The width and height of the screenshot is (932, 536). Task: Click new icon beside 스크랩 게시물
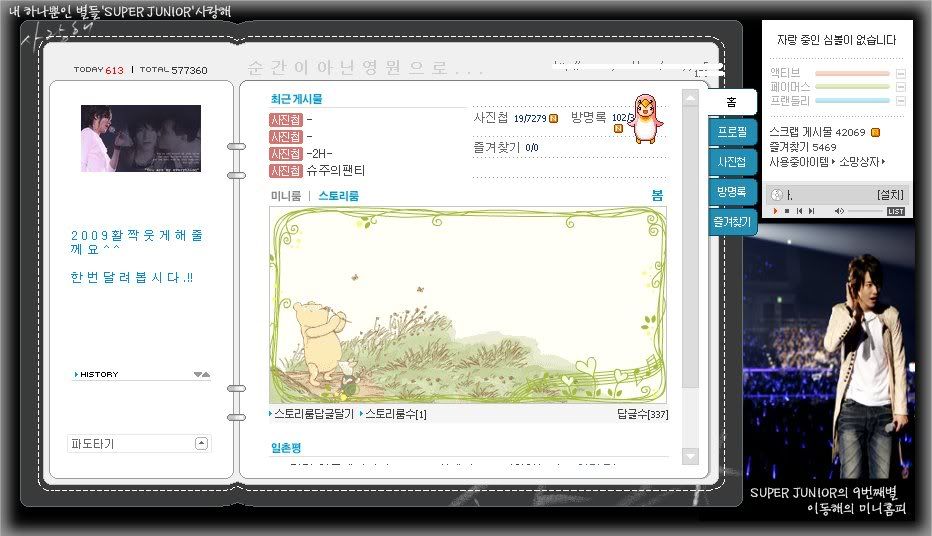click(x=875, y=133)
